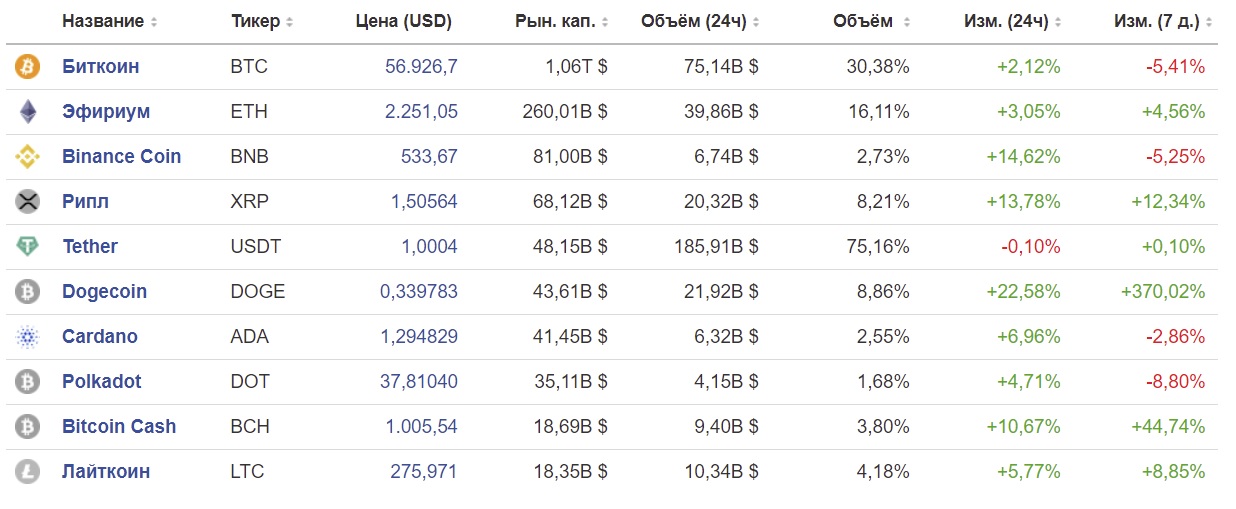Open the Polkadot coin page

pyautogui.click(x=101, y=382)
